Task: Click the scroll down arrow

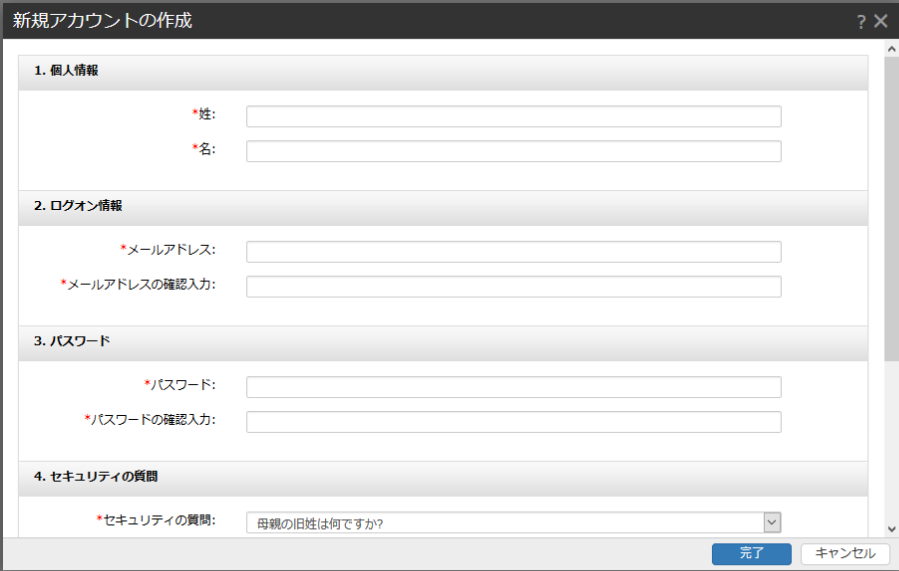Action: click(891, 529)
